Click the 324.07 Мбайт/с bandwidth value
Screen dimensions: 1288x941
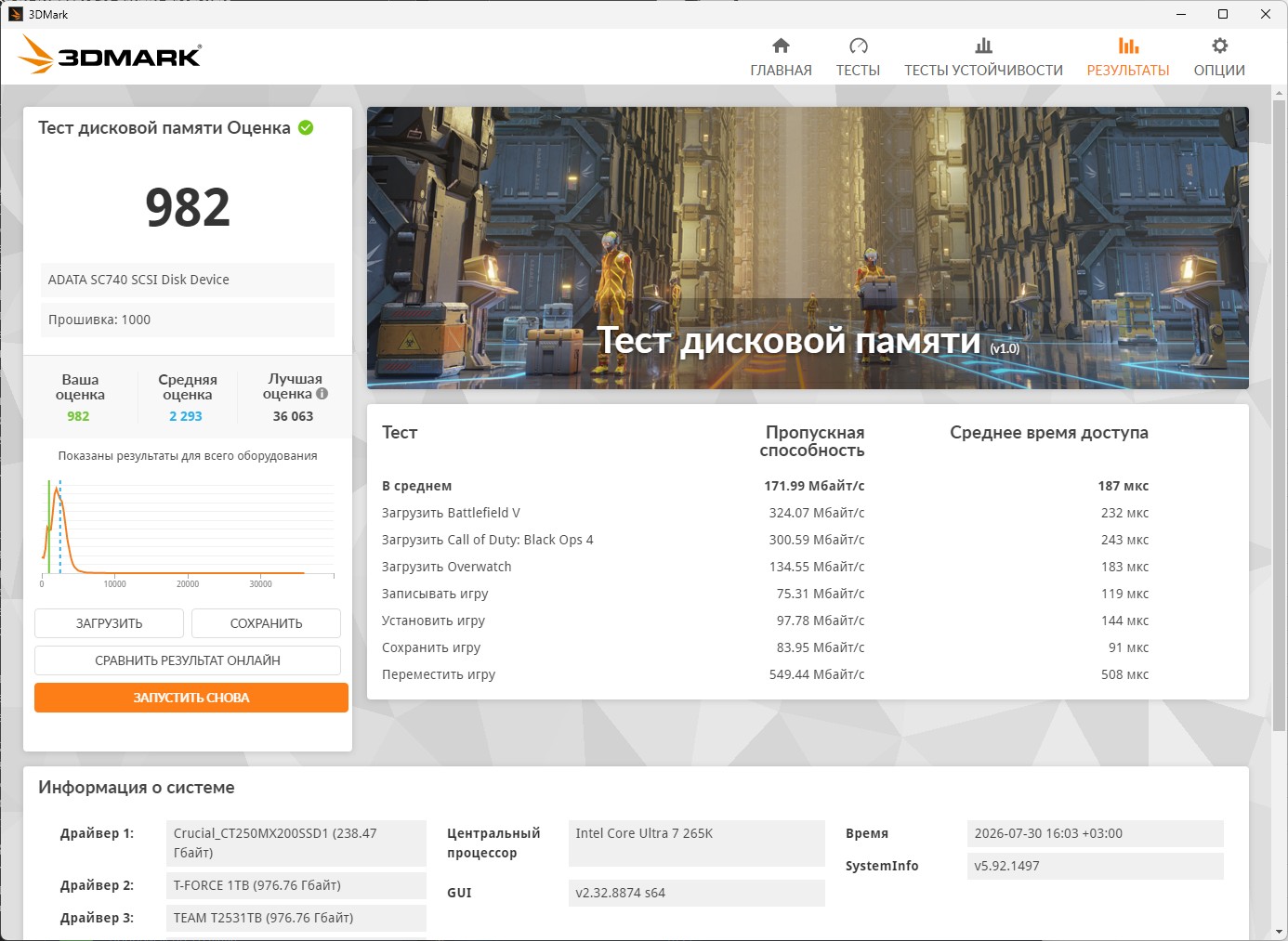point(817,513)
